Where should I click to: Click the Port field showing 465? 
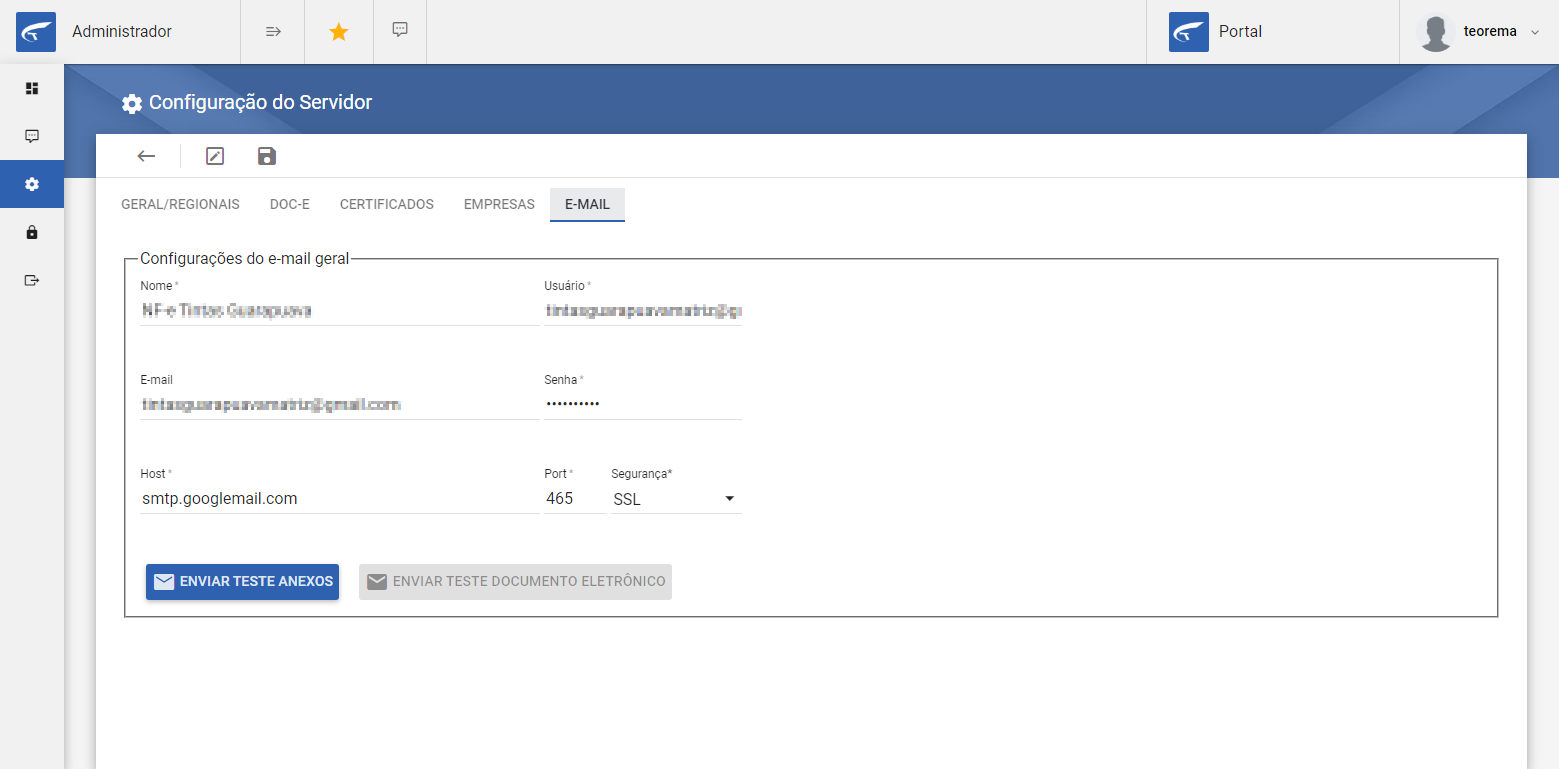575,499
